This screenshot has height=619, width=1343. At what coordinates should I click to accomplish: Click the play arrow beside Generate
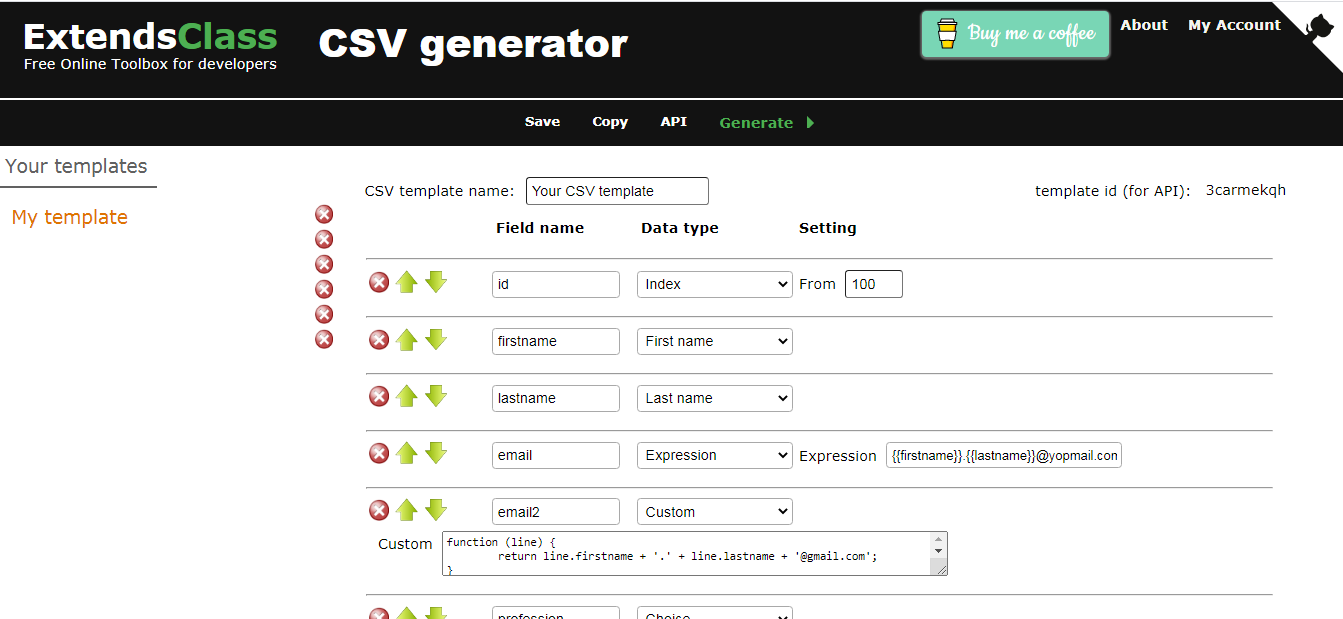[810, 123]
